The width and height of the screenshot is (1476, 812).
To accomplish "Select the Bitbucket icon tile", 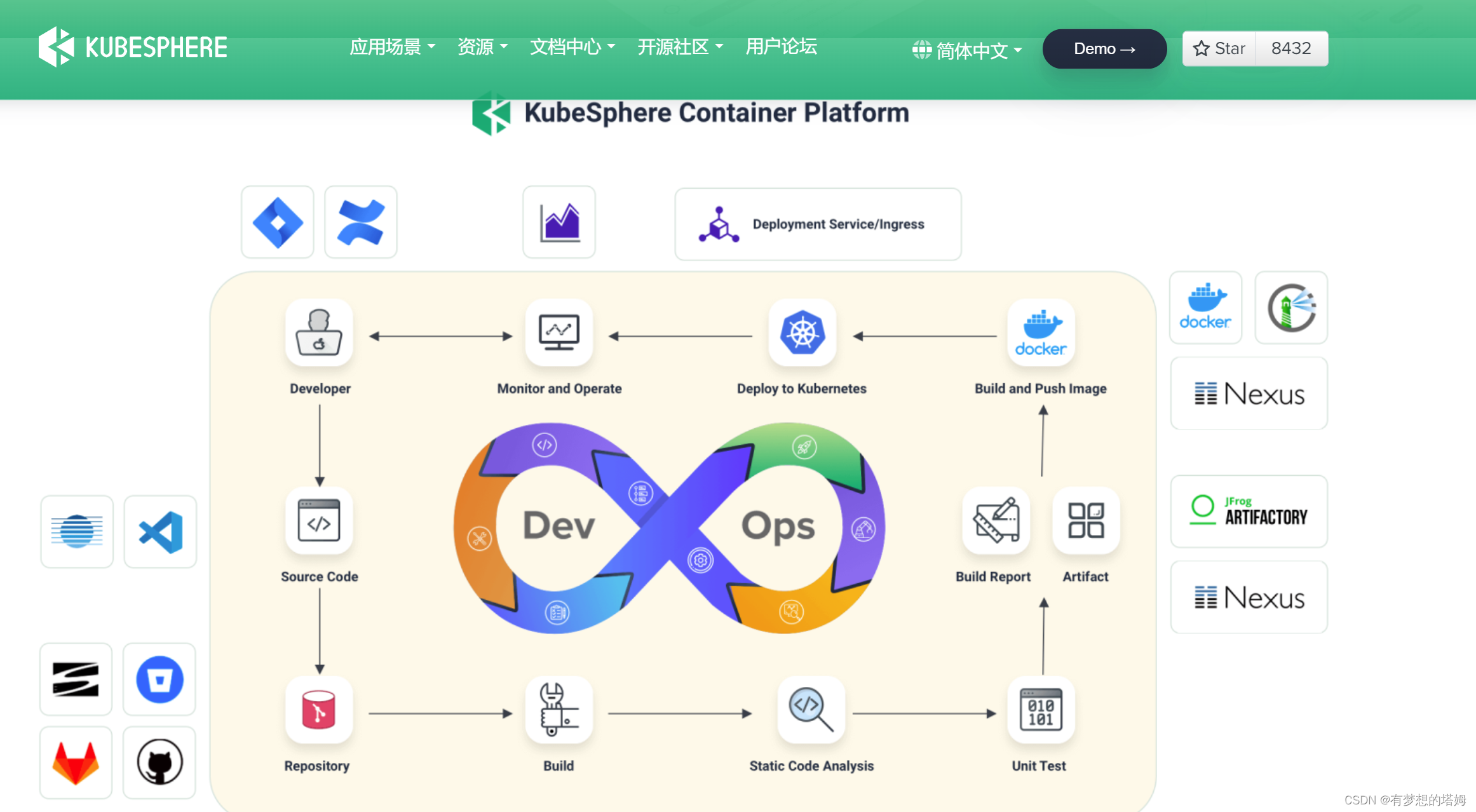I will click(159, 679).
